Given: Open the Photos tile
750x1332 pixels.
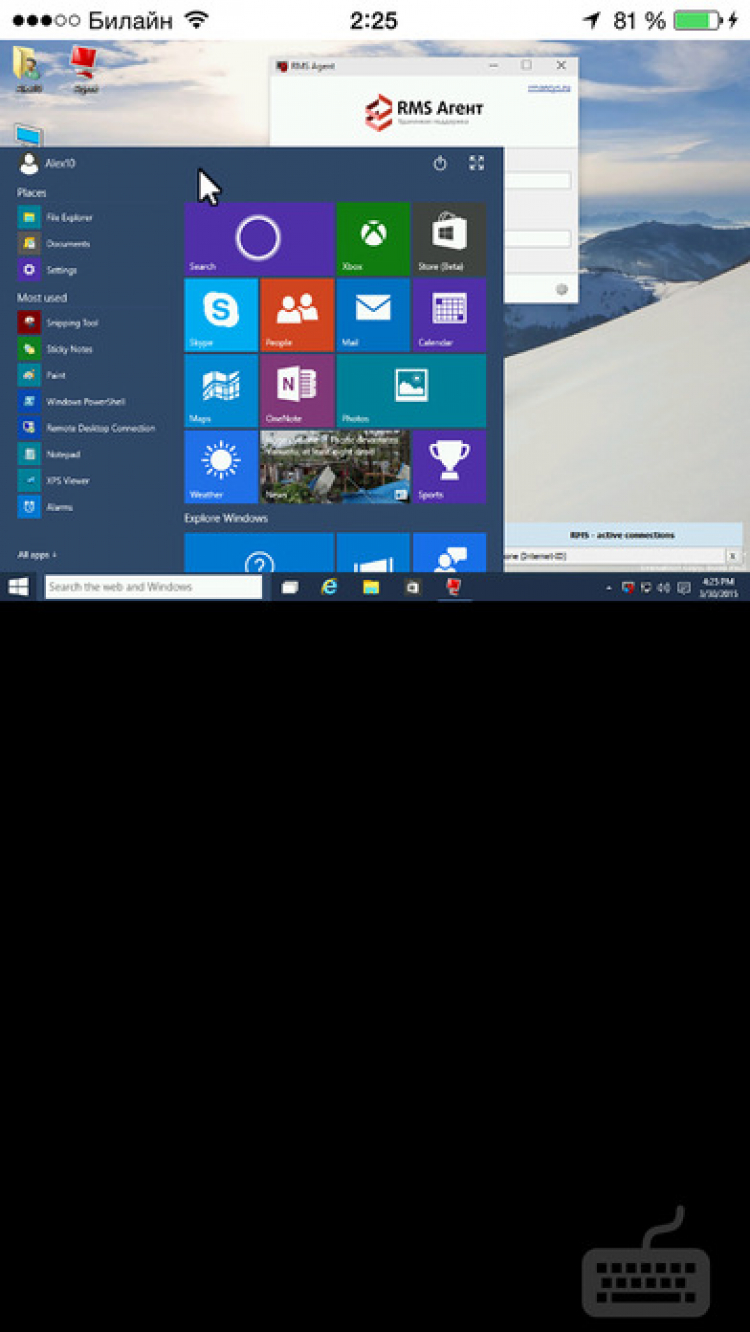Looking at the screenshot, I should [x=411, y=391].
